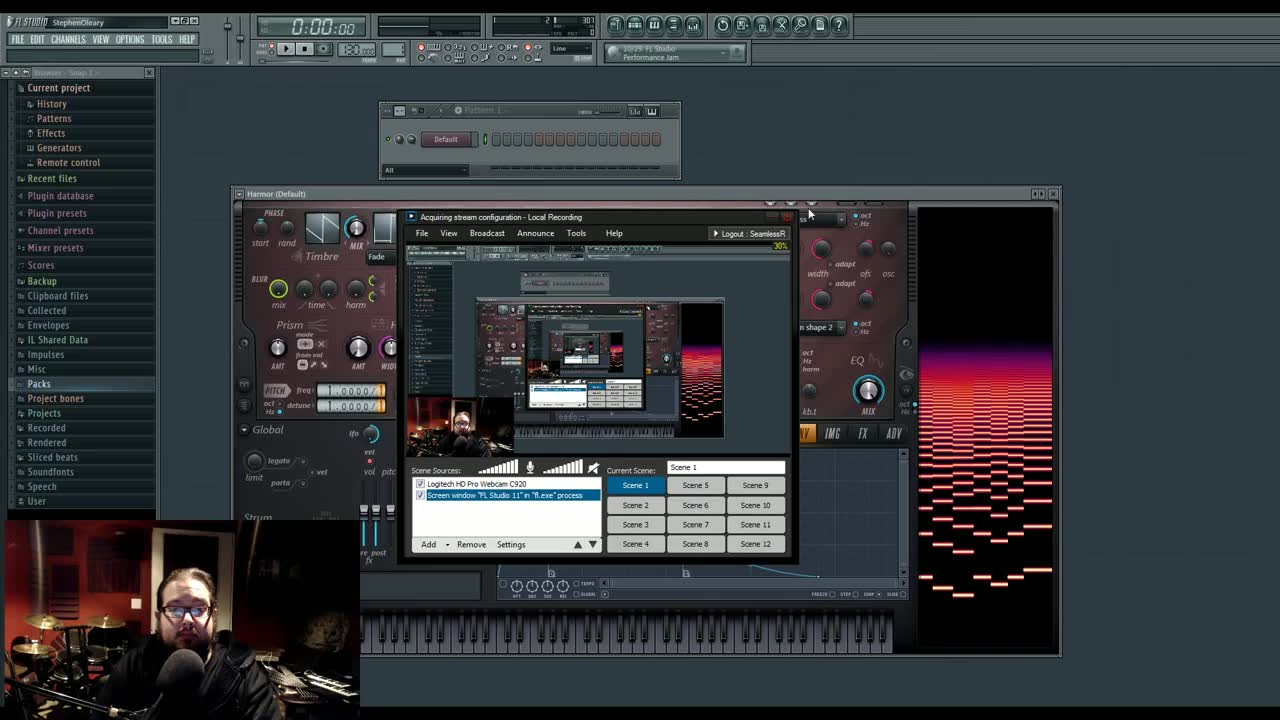Adjust the speaker volume level bars
The height and width of the screenshot is (720, 1280).
coord(563,467)
